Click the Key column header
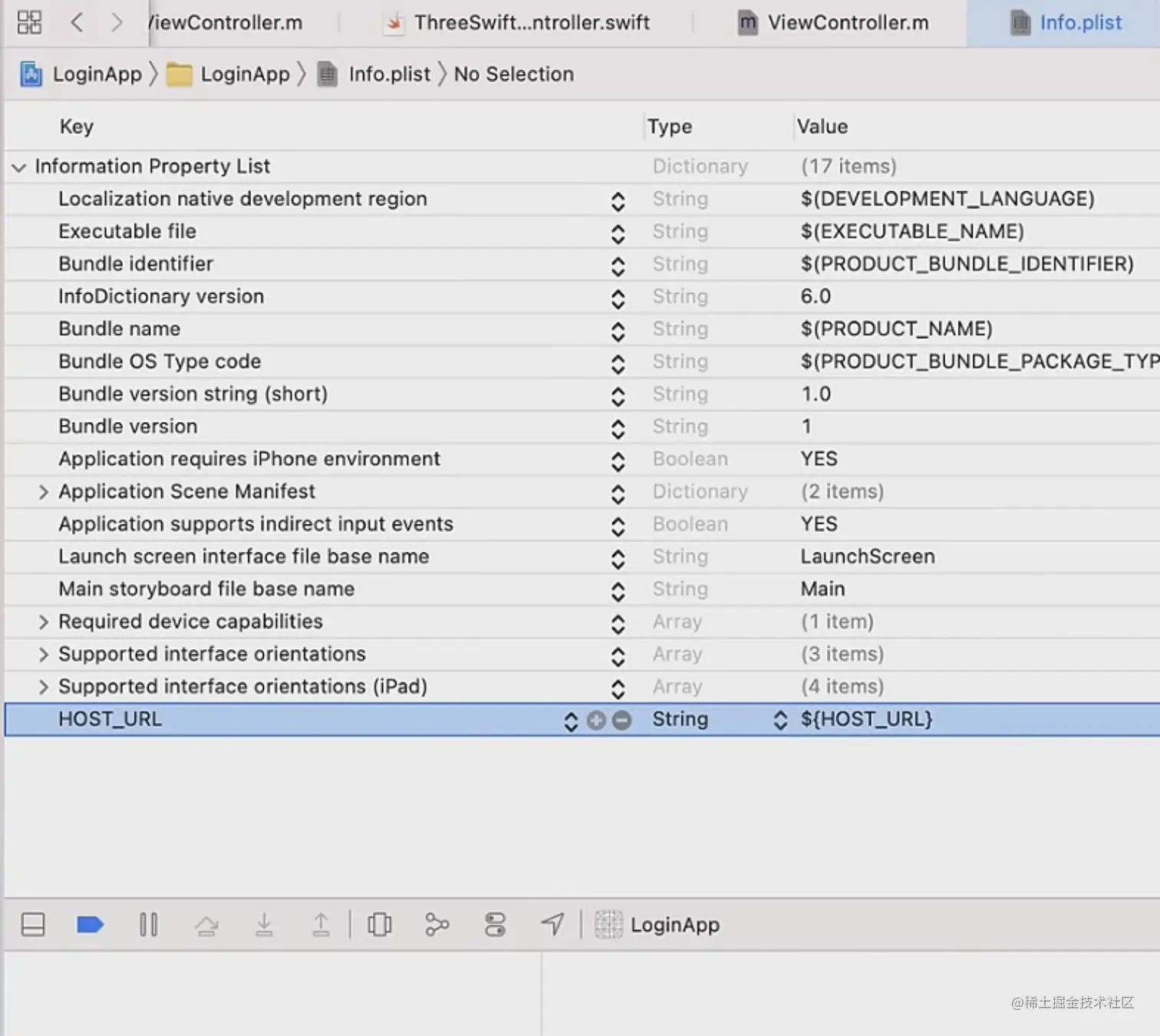 pyautogui.click(x=77, y=127)
